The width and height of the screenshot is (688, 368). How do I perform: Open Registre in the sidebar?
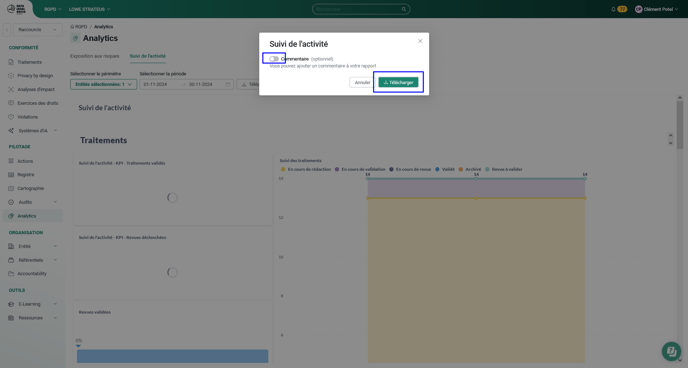click(x=25, y=175)
